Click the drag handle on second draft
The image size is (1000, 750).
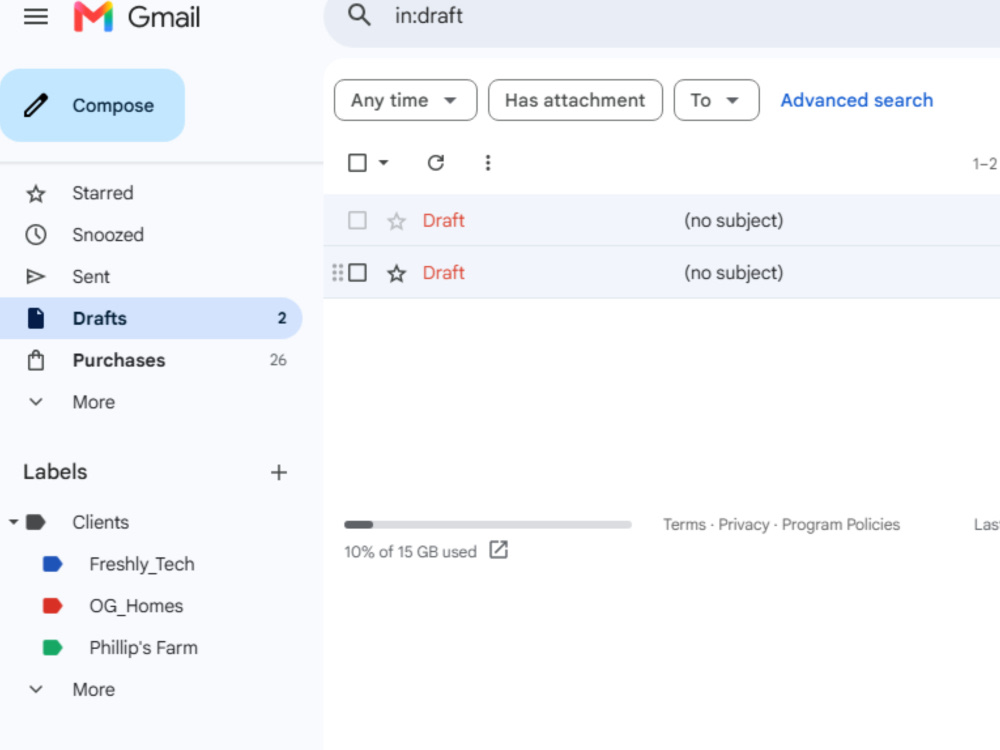tap(337, 273)
